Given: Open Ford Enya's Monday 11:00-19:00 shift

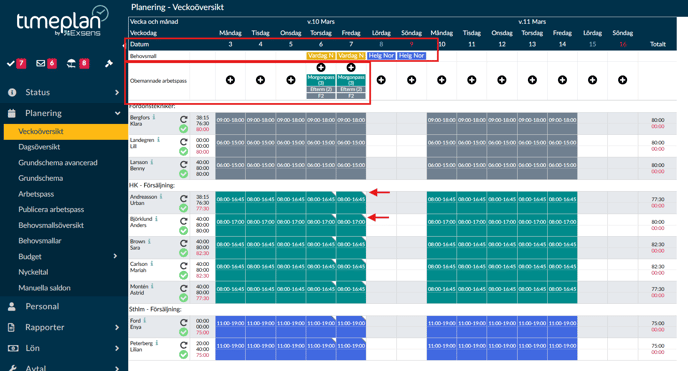Looking at the screenshot, I should [x=230, y=327].
